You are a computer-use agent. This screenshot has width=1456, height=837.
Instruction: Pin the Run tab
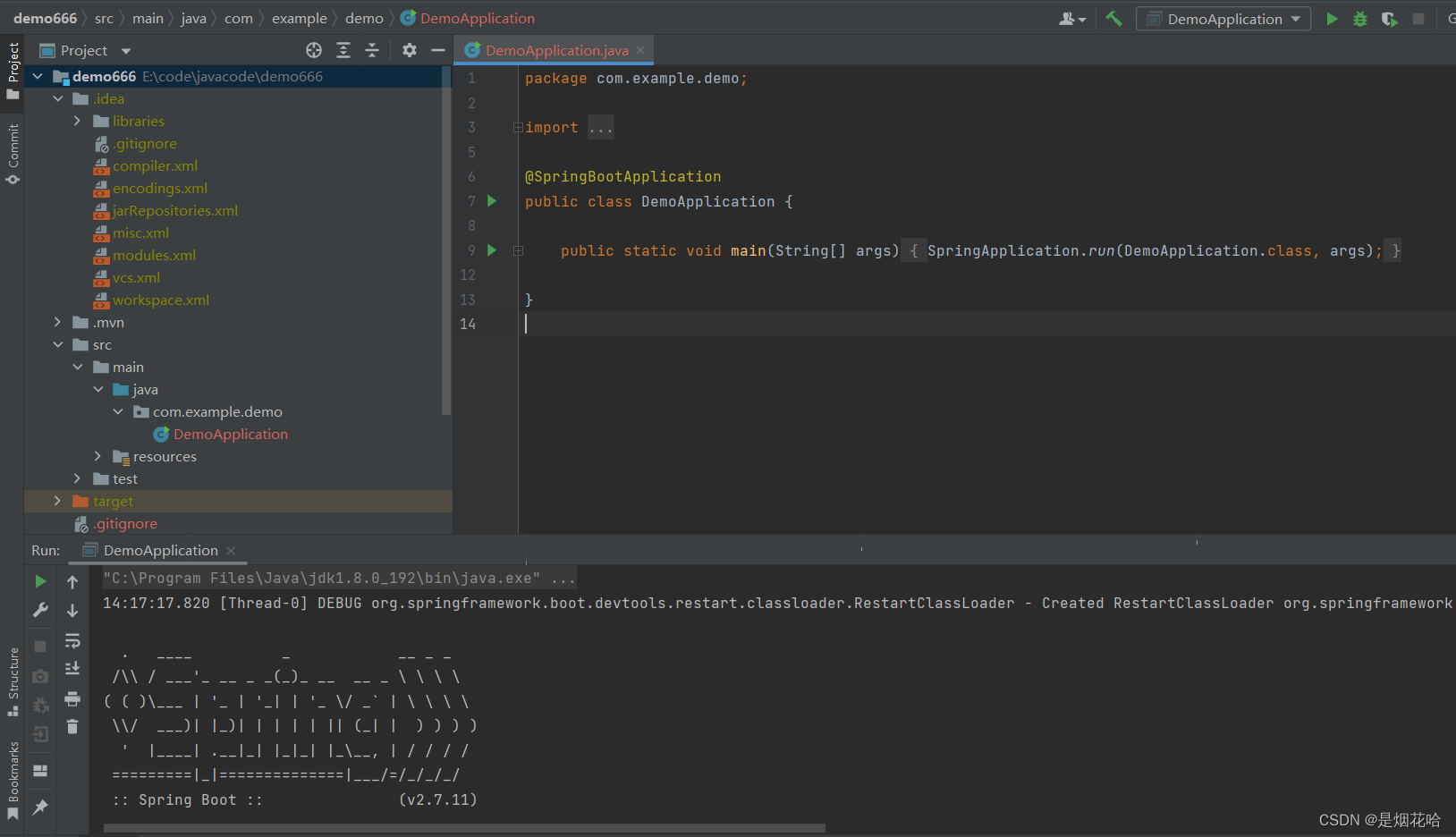point(40,807)
